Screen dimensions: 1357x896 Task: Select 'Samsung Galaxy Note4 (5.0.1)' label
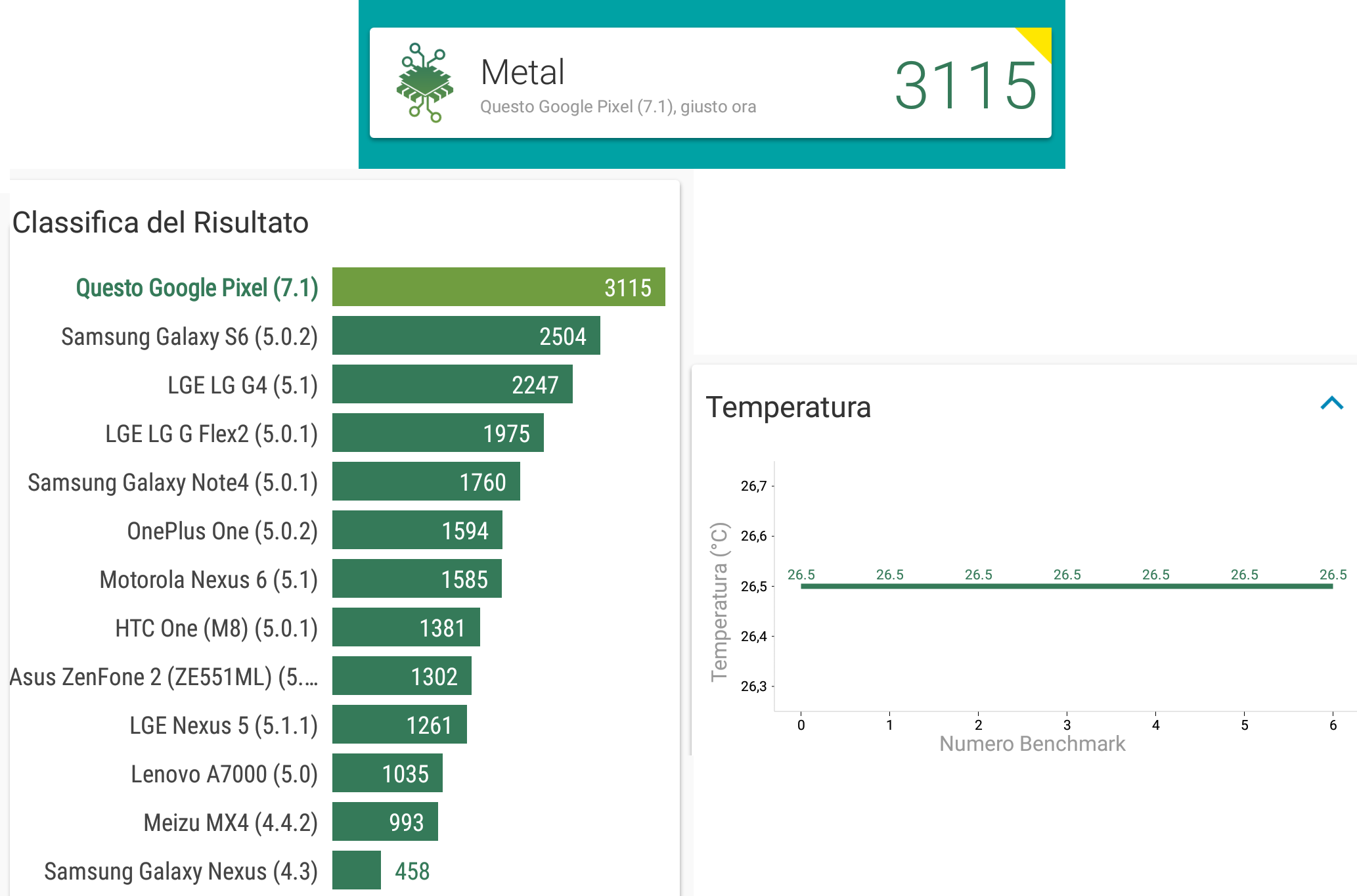[173, 482]
